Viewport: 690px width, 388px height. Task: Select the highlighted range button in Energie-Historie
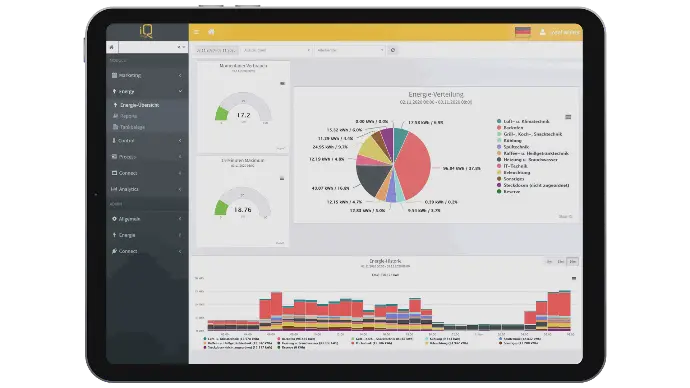(x=573, y=262)
